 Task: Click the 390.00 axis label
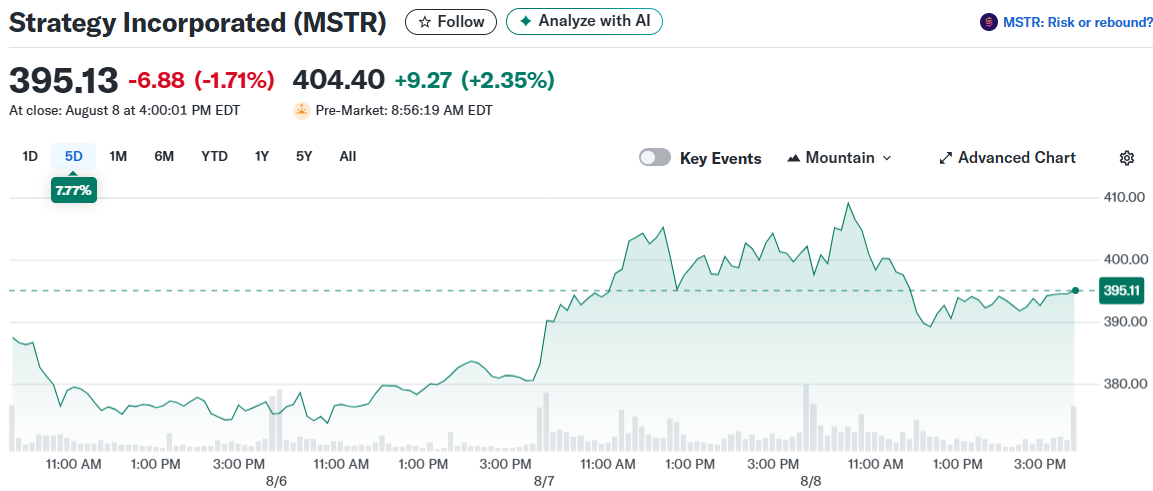[1123, 322]
